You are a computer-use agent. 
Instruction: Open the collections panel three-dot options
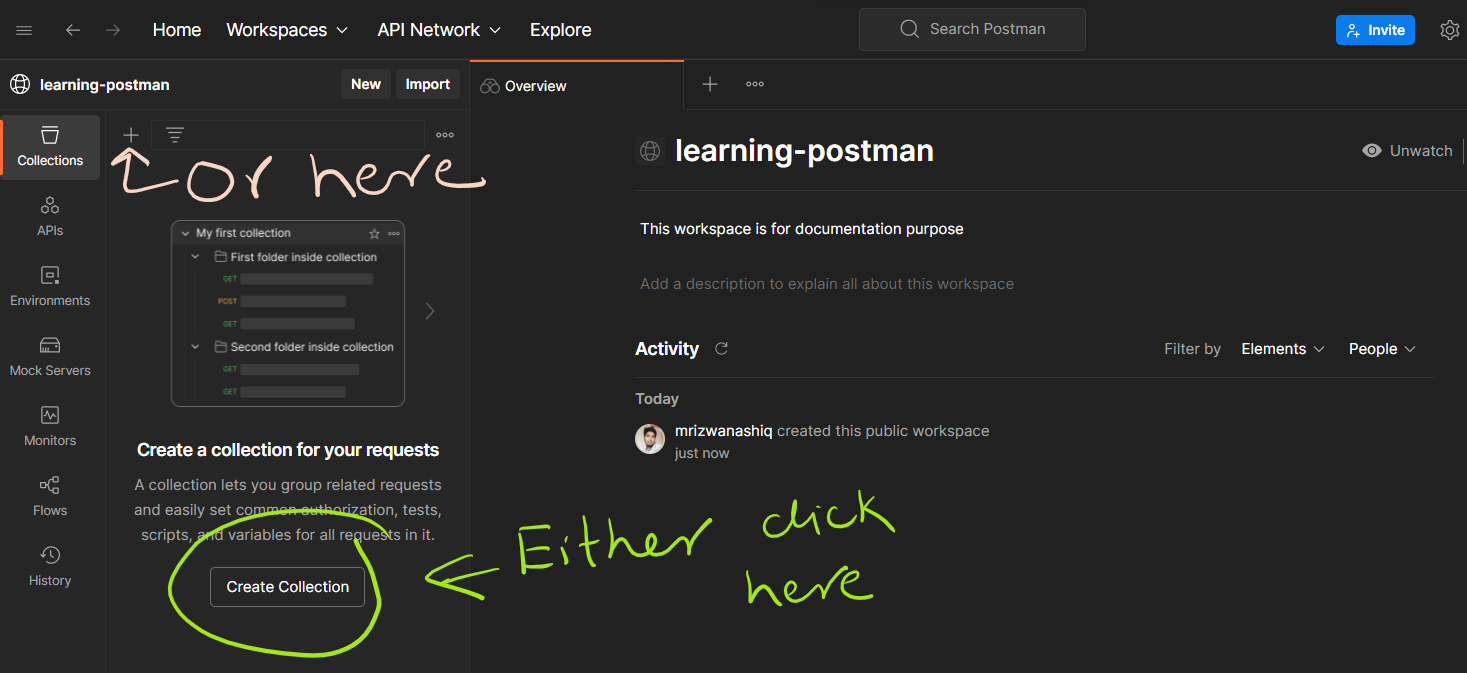pyautogui.click(x=445, y=135)
